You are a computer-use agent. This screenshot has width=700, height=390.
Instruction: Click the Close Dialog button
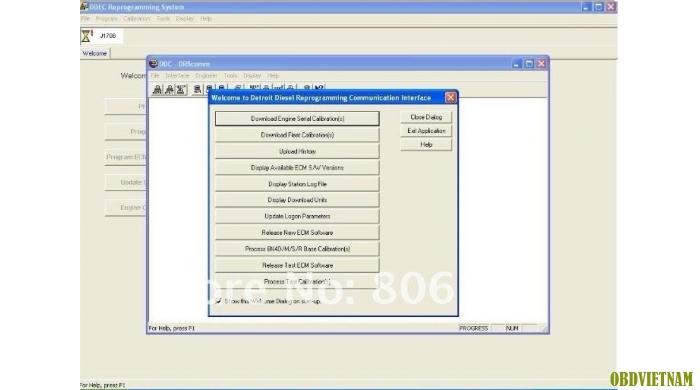[x=426, y=117]
